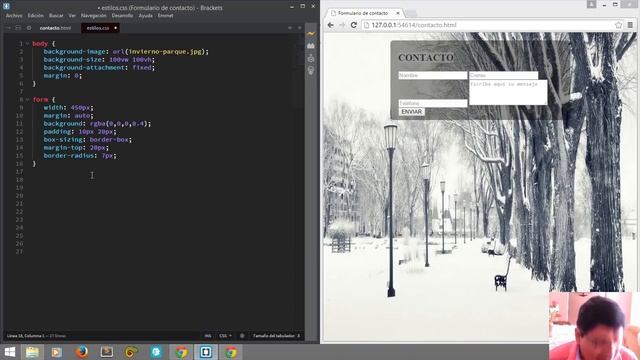Click the Live Preview lightning icon in Brackets
640x360 pixels.
point(311,34)
